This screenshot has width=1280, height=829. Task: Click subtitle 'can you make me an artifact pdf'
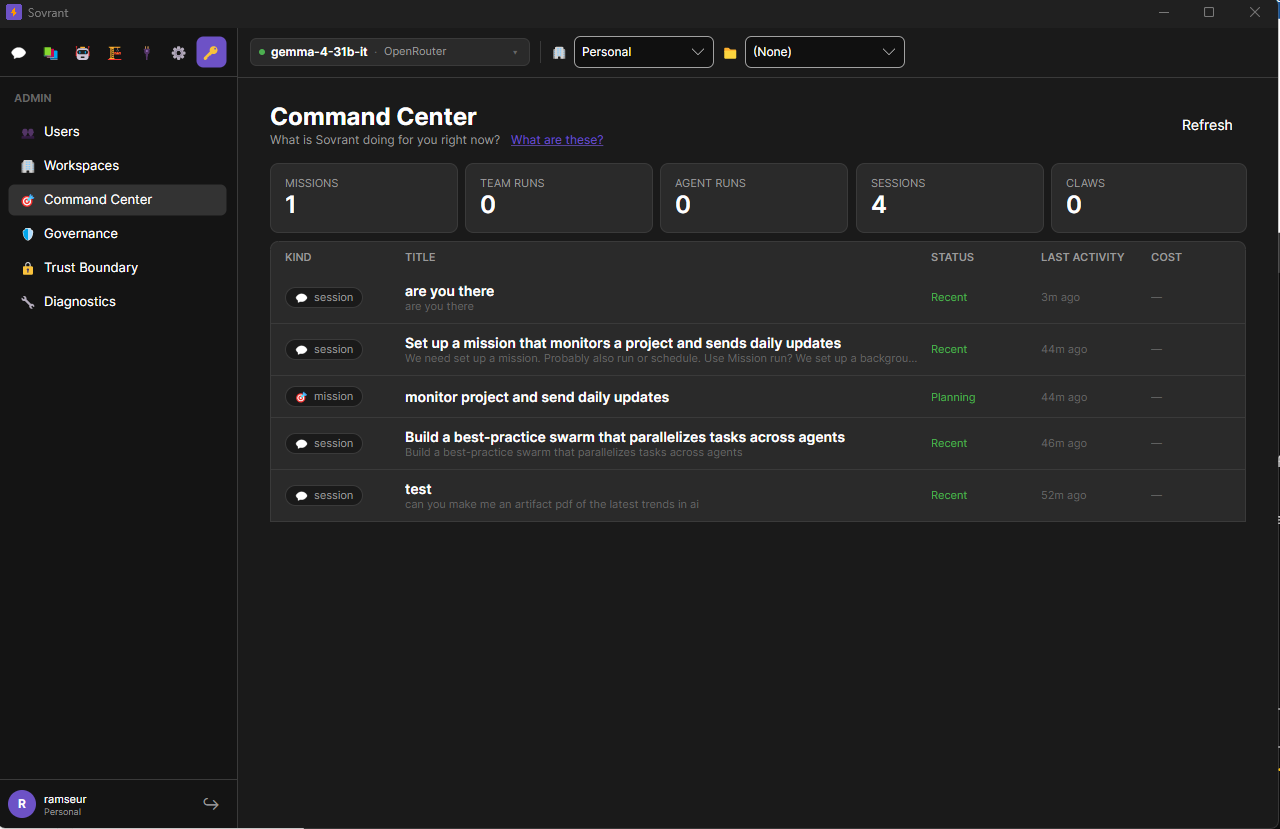552,504
